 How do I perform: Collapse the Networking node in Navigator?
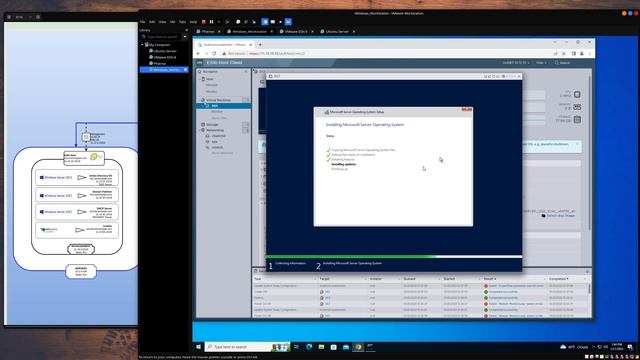coord(199,130)
